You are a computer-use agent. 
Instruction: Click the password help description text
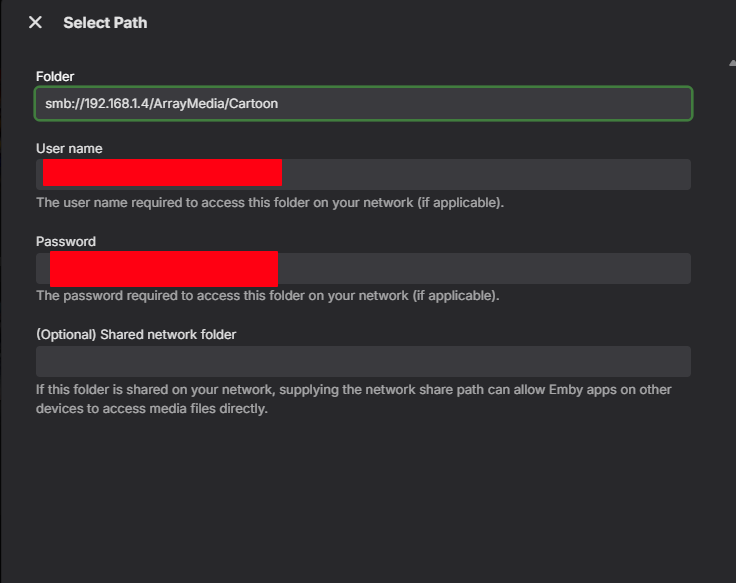tap(267, 296)
